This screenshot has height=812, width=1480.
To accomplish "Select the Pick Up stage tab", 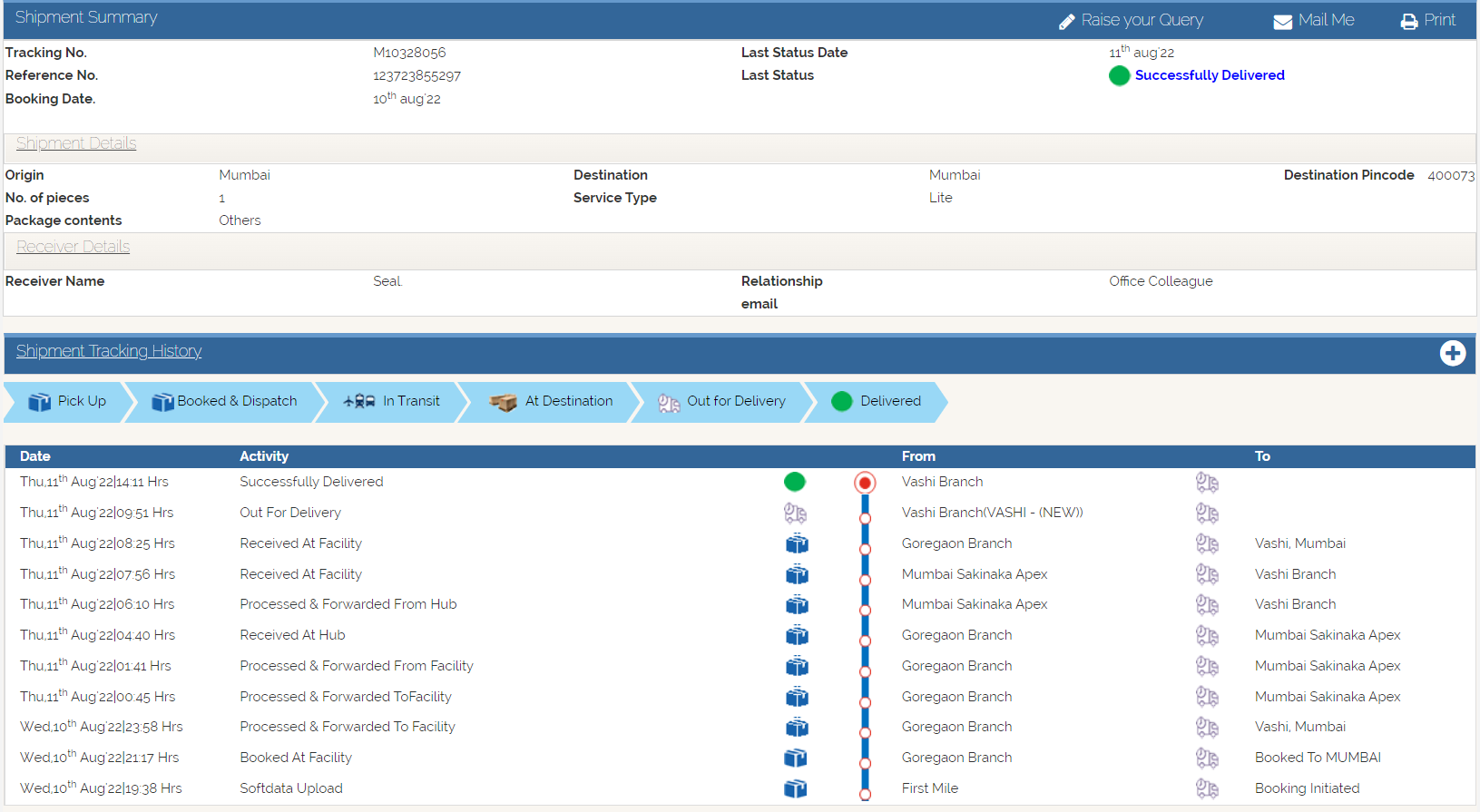I will [67, 402].
